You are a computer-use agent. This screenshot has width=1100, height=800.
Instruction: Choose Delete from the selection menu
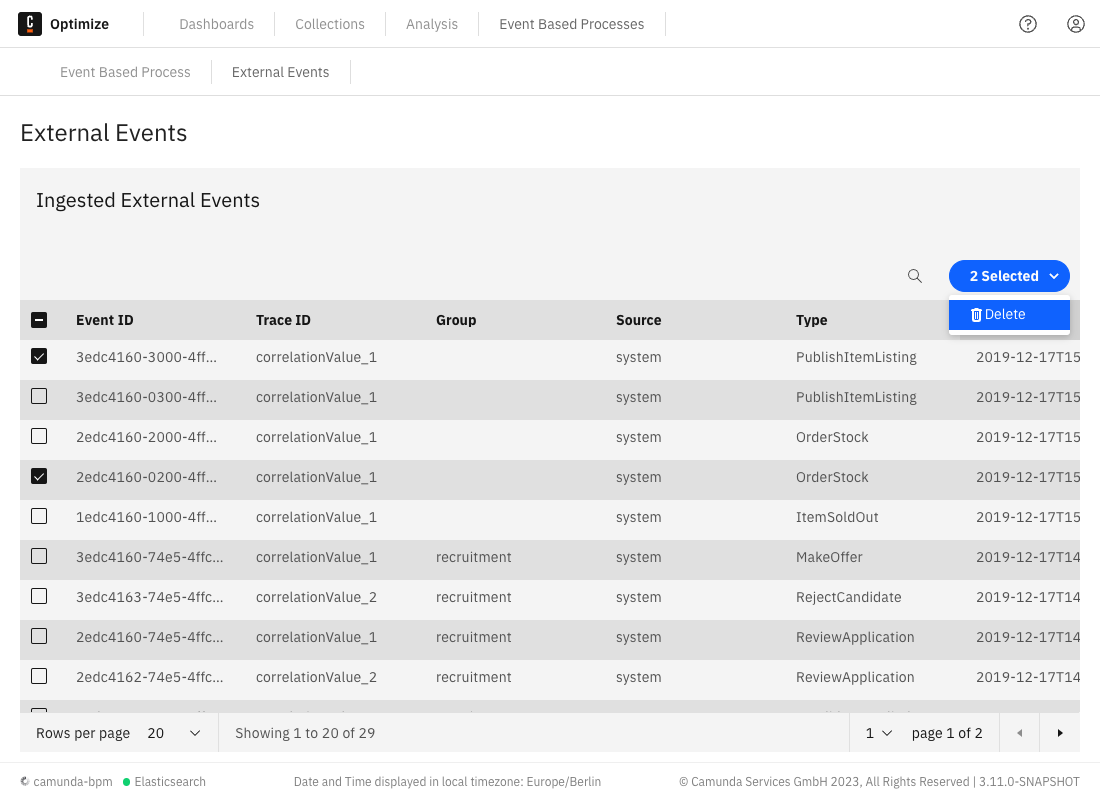click(1009, 314)
